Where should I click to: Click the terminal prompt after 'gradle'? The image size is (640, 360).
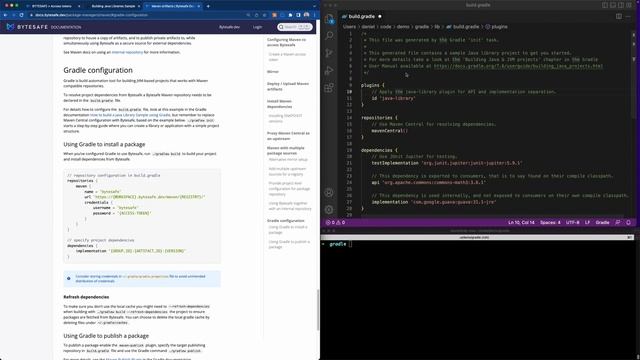[x=351, y=244]
